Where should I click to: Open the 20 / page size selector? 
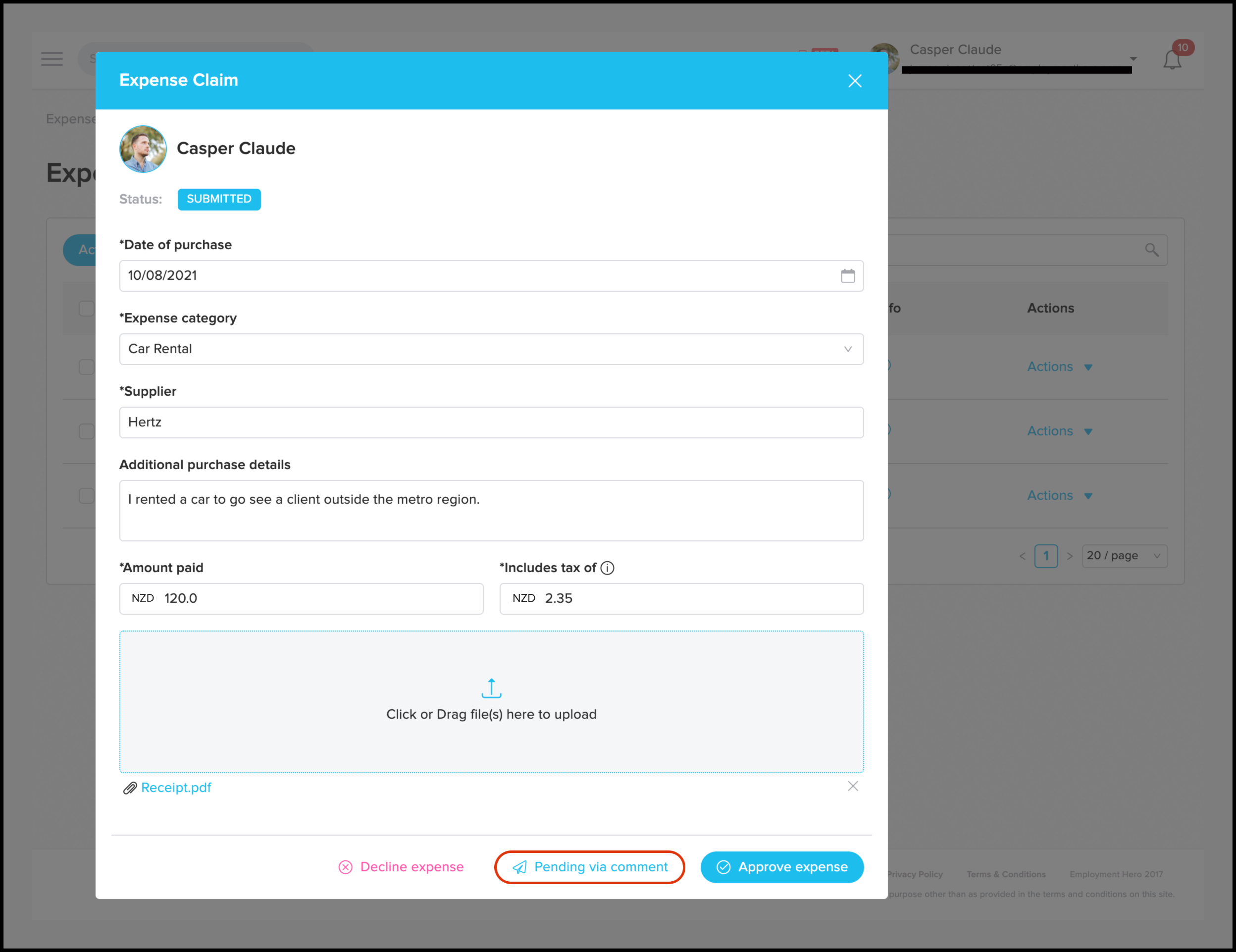(x=1124, y=556)
